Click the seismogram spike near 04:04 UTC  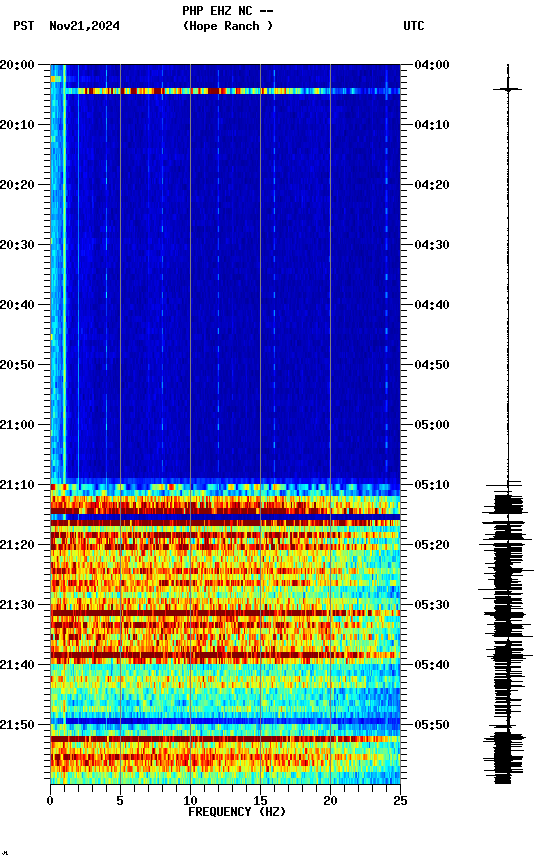pyautogui.click(x=507, y=89)
